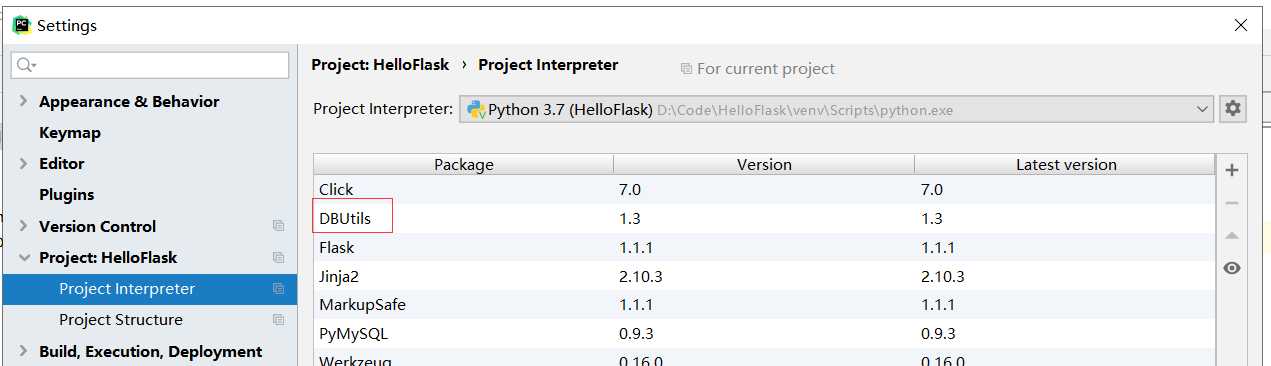Screen dimensions: 1271x366
Task: Click Jinja2 version 2.10.3 cell
Action: [641, 276]
